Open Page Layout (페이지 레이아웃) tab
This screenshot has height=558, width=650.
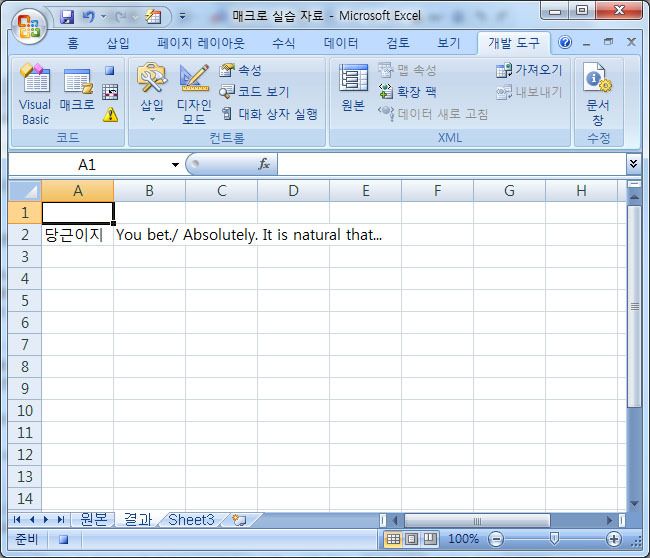[201, 43]
